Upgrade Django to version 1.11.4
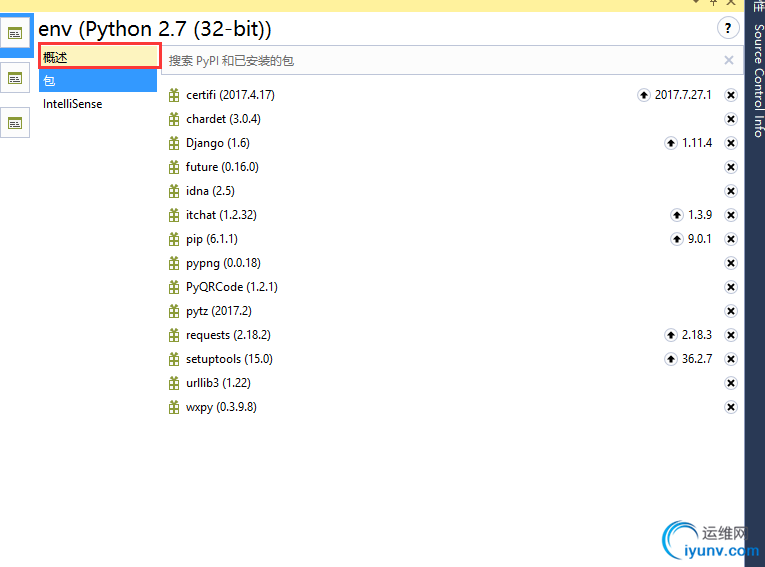This screenshot has width=765, height=567. coord(671,143)
